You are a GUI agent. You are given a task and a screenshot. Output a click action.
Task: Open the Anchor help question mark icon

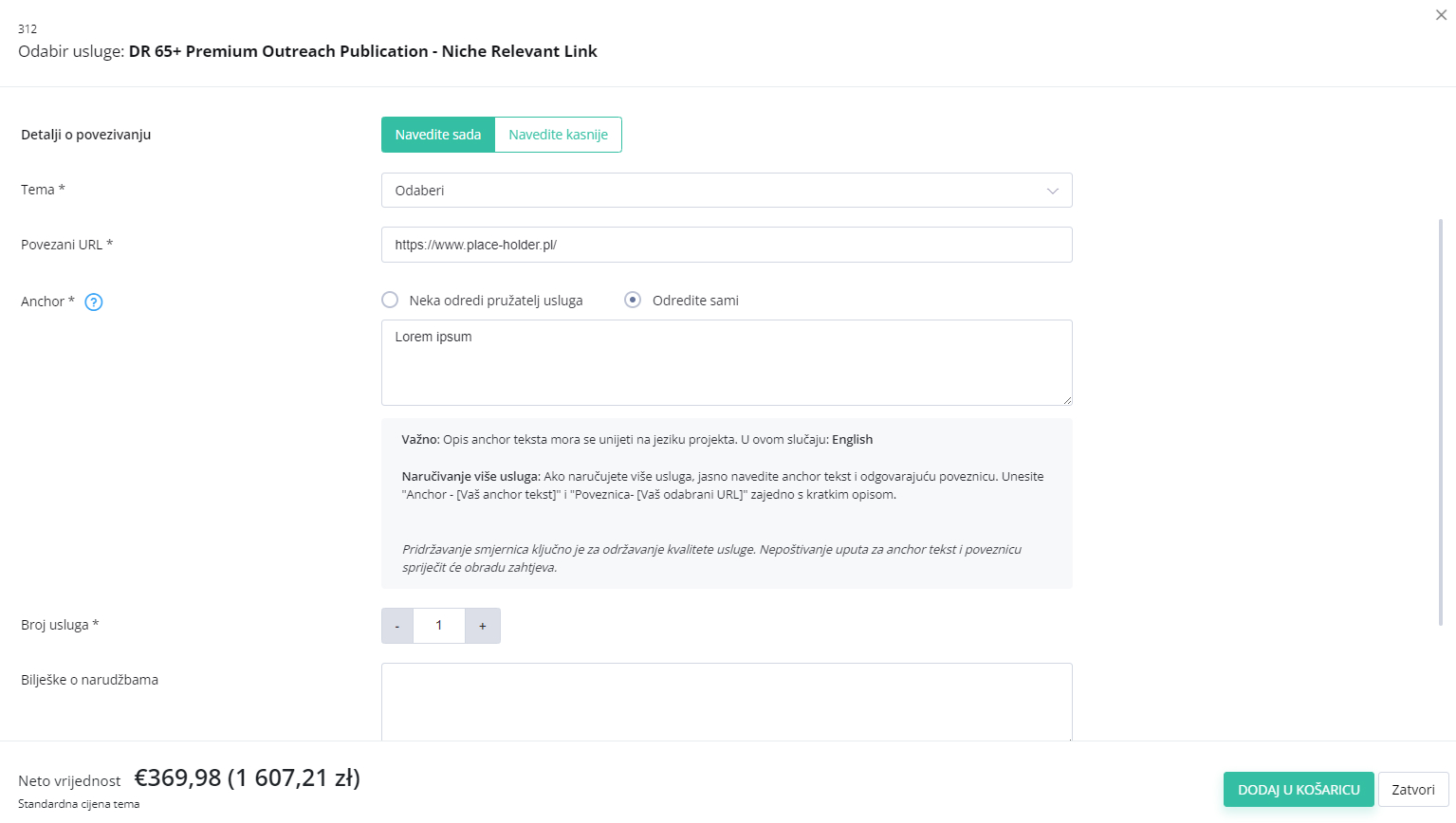[x=94, y=302]
